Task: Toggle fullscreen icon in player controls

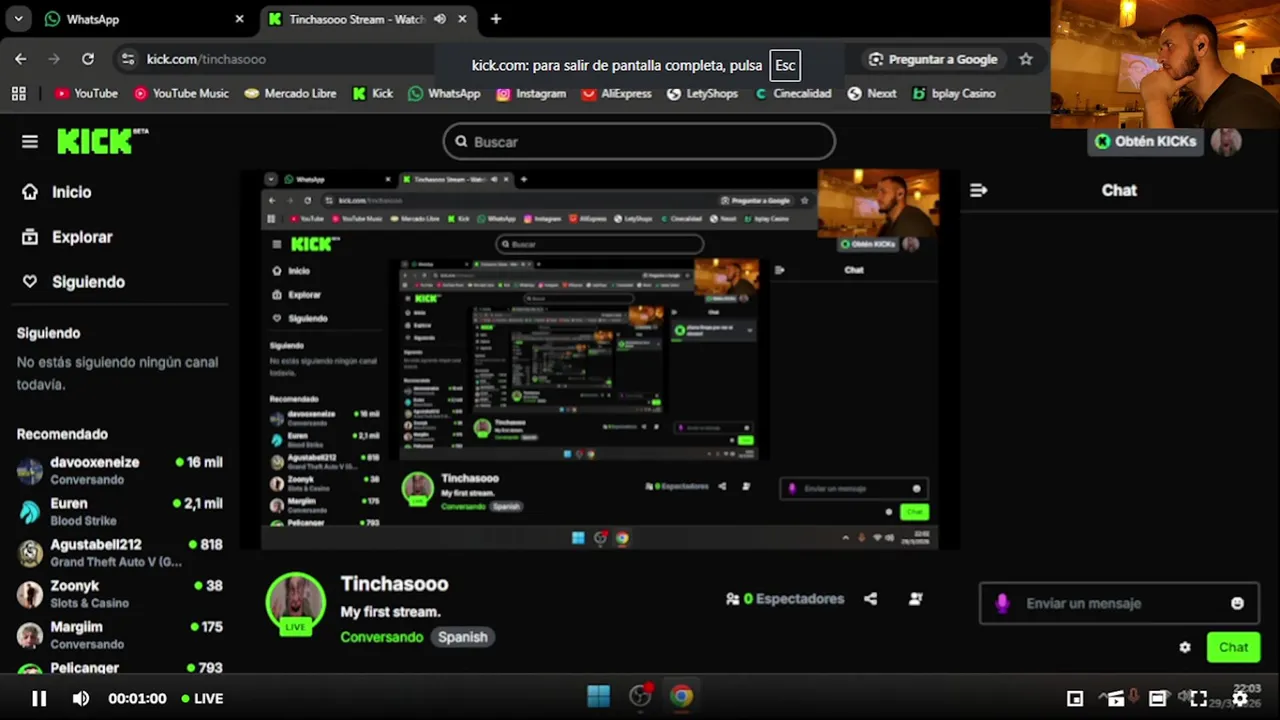Action: (1198, 699)
